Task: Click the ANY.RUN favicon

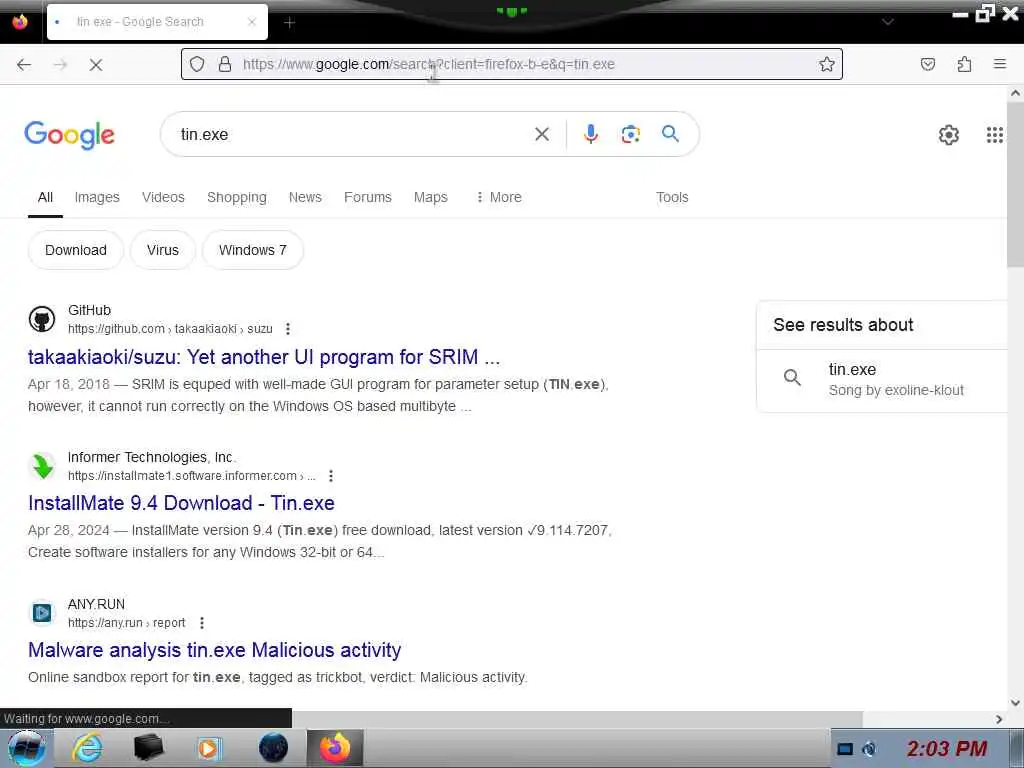Action: (x=42, y=613)
